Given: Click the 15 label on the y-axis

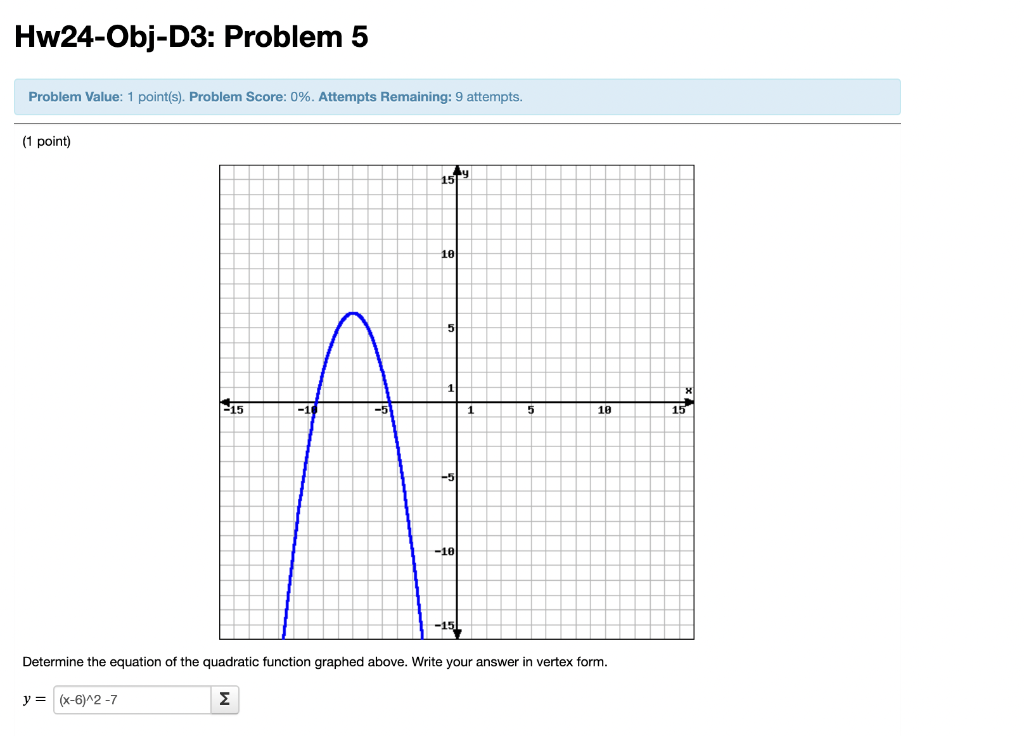Looking at the screenshot, I should (447, 180).
